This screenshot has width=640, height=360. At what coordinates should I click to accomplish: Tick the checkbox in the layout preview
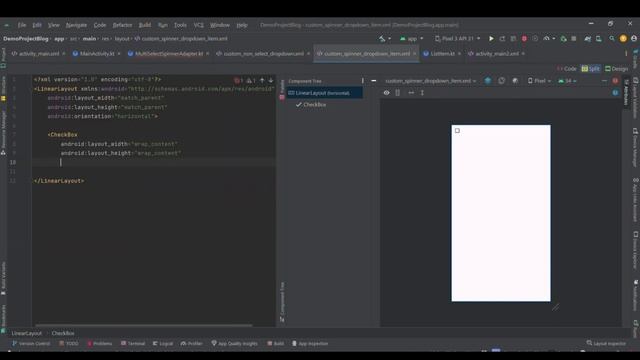457,131
